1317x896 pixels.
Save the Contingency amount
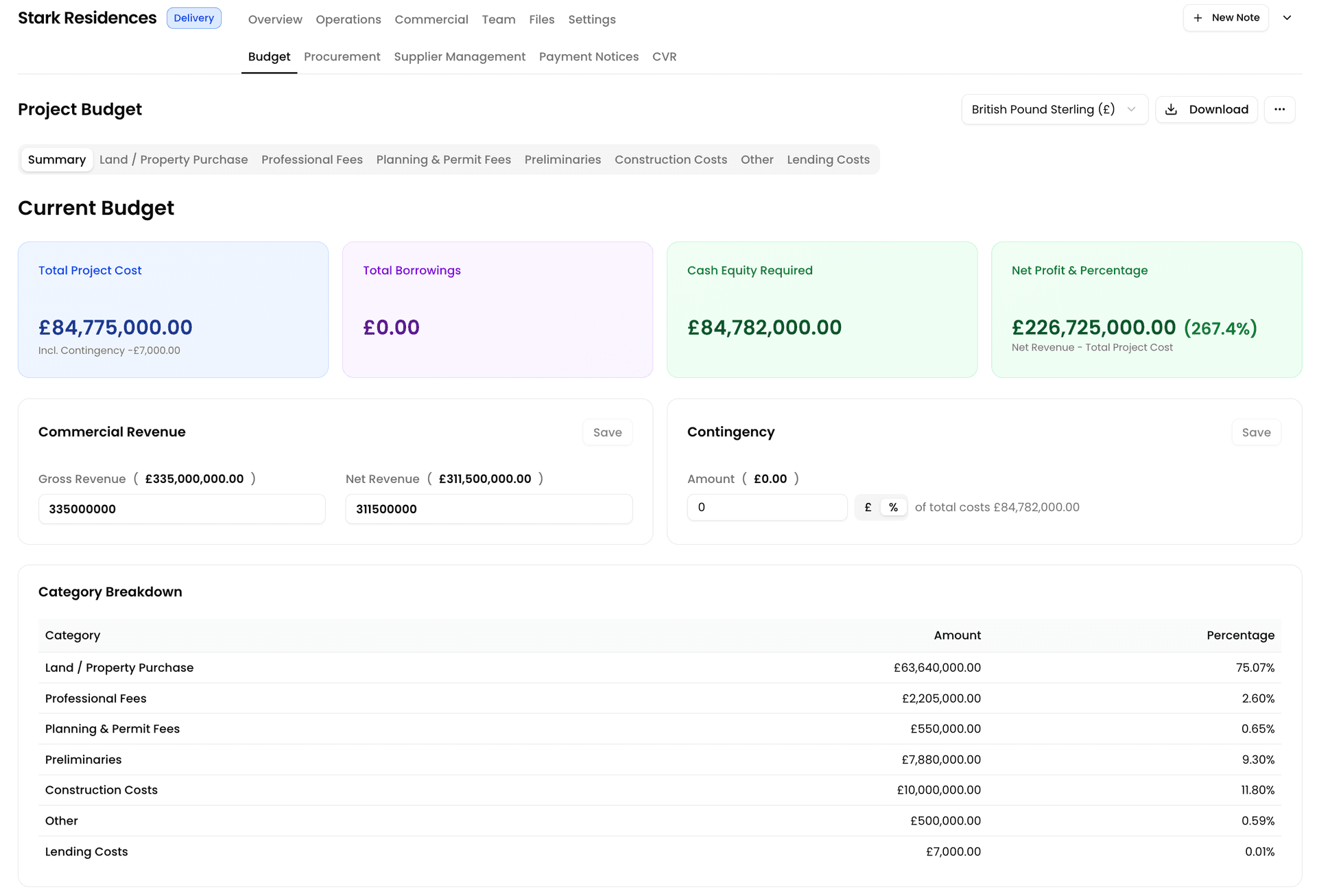point(1256,432)
